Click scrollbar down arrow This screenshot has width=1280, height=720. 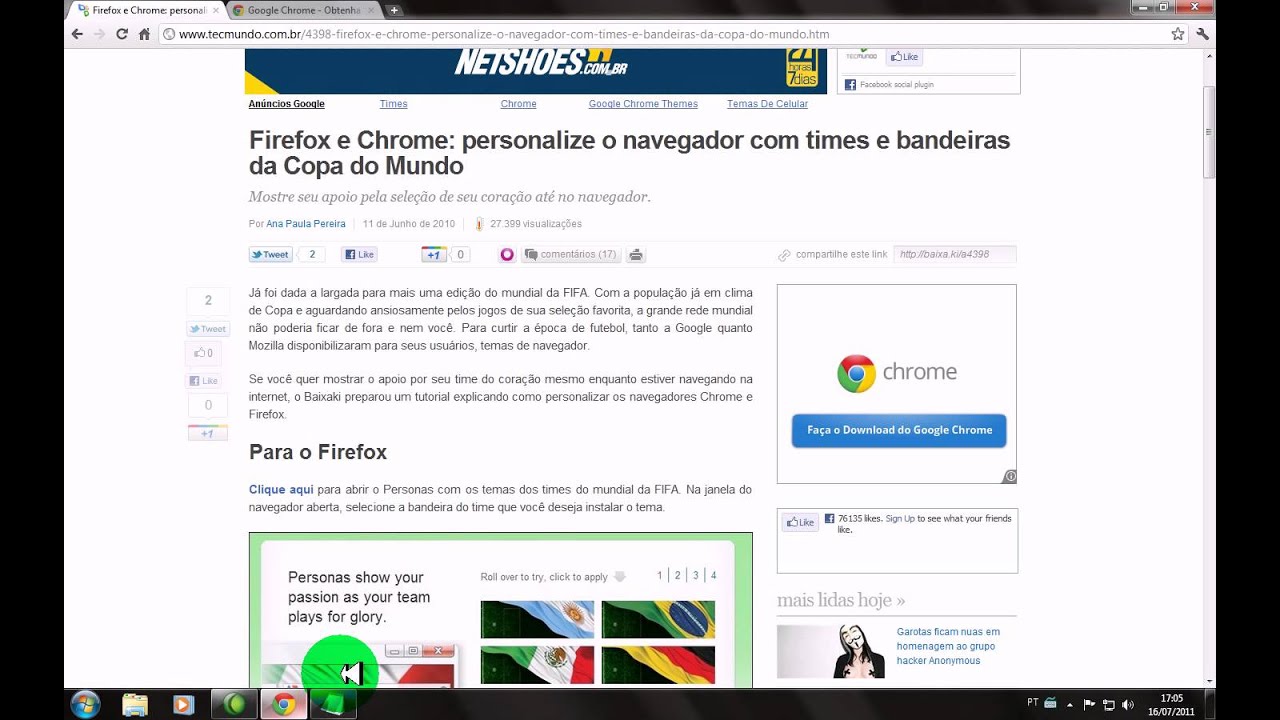click(1208, 681)
